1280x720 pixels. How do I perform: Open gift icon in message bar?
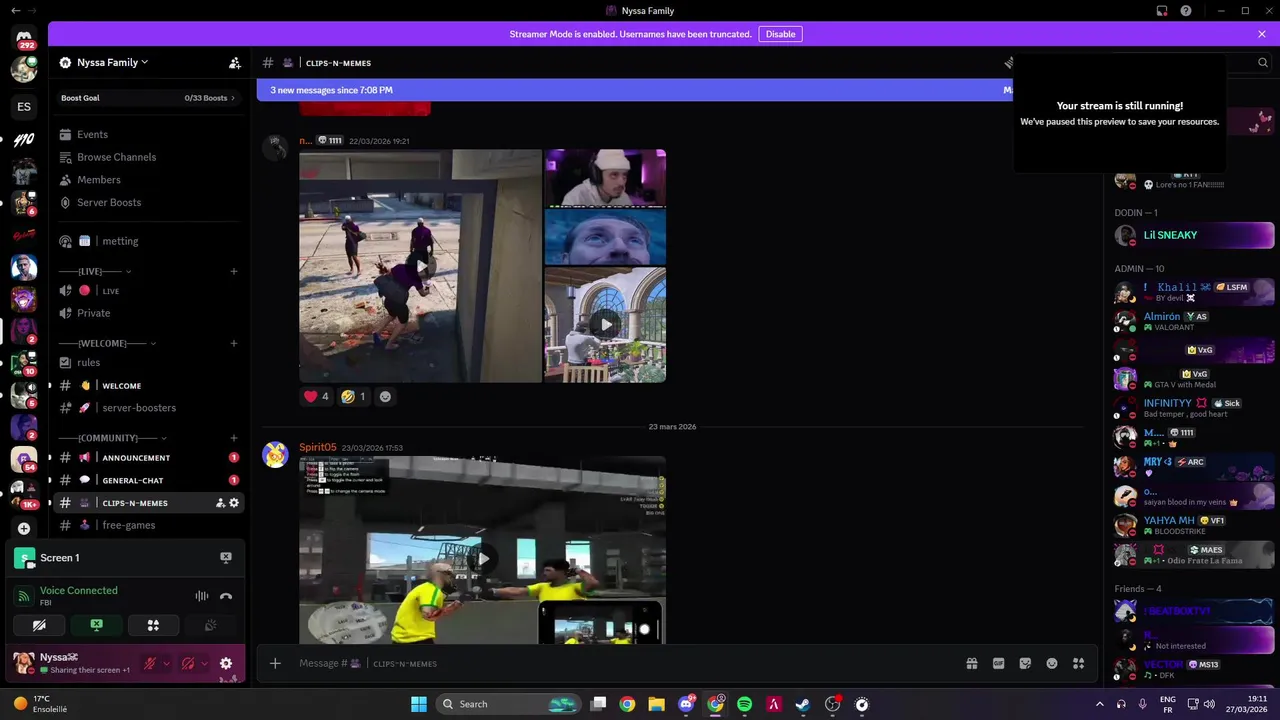point(971,663)
